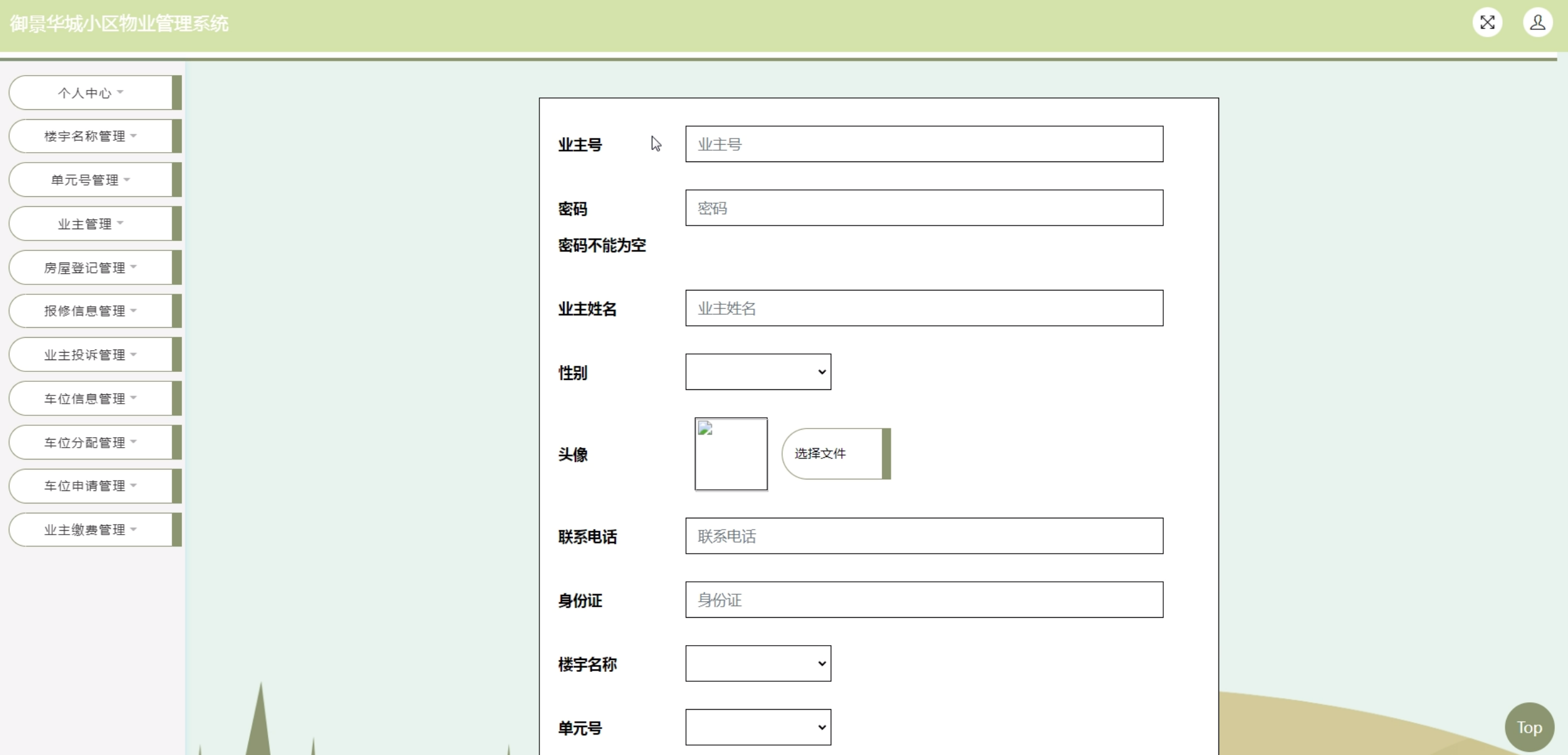Open the user profile icon
Viewport: 1568px width, 755px height.
click(x=1537, y=23)
